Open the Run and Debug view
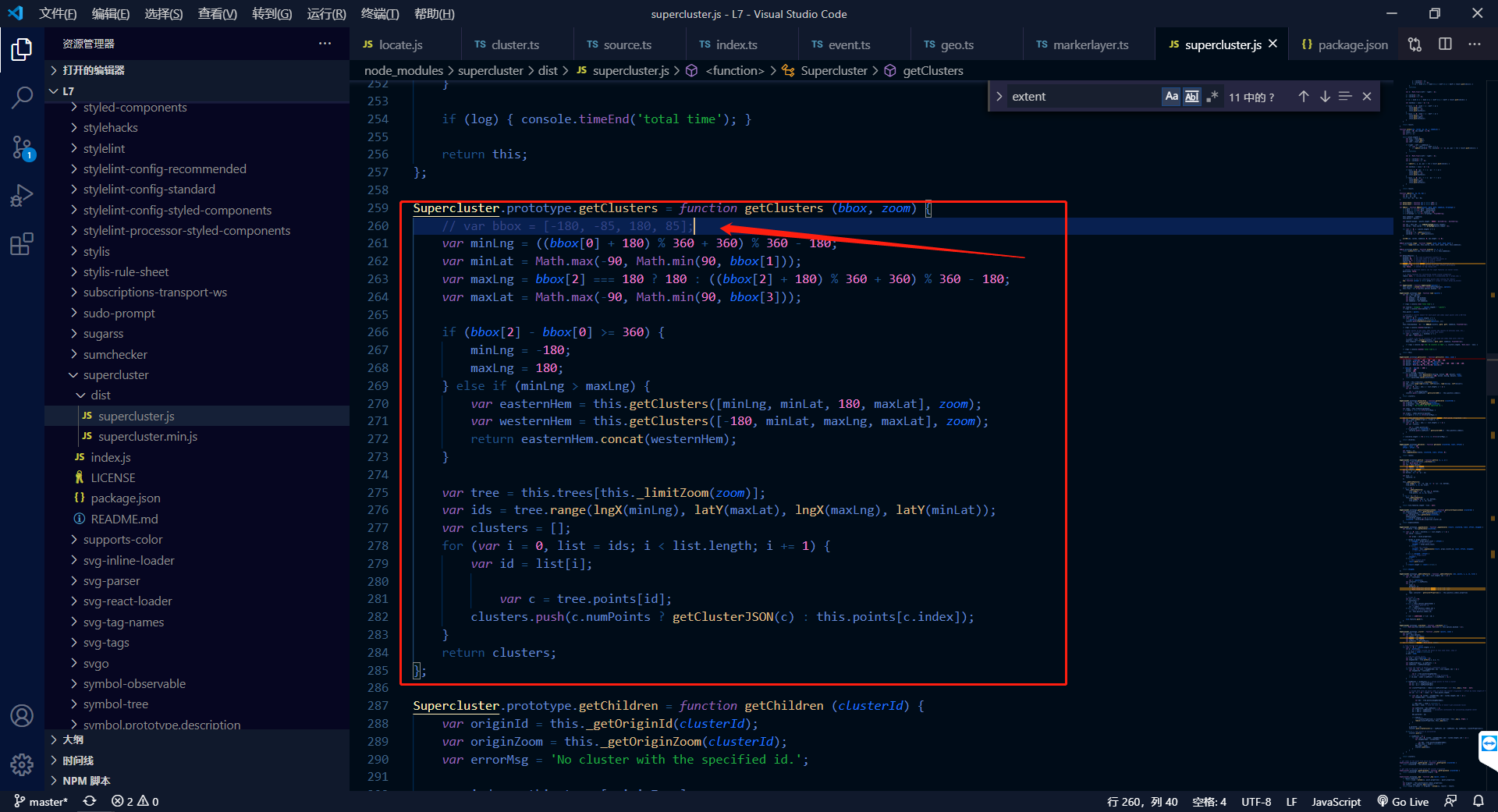 [21, 195]
